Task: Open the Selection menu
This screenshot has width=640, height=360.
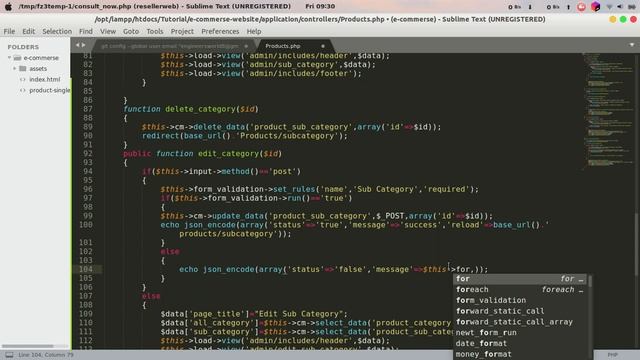Action: [57, 31]
